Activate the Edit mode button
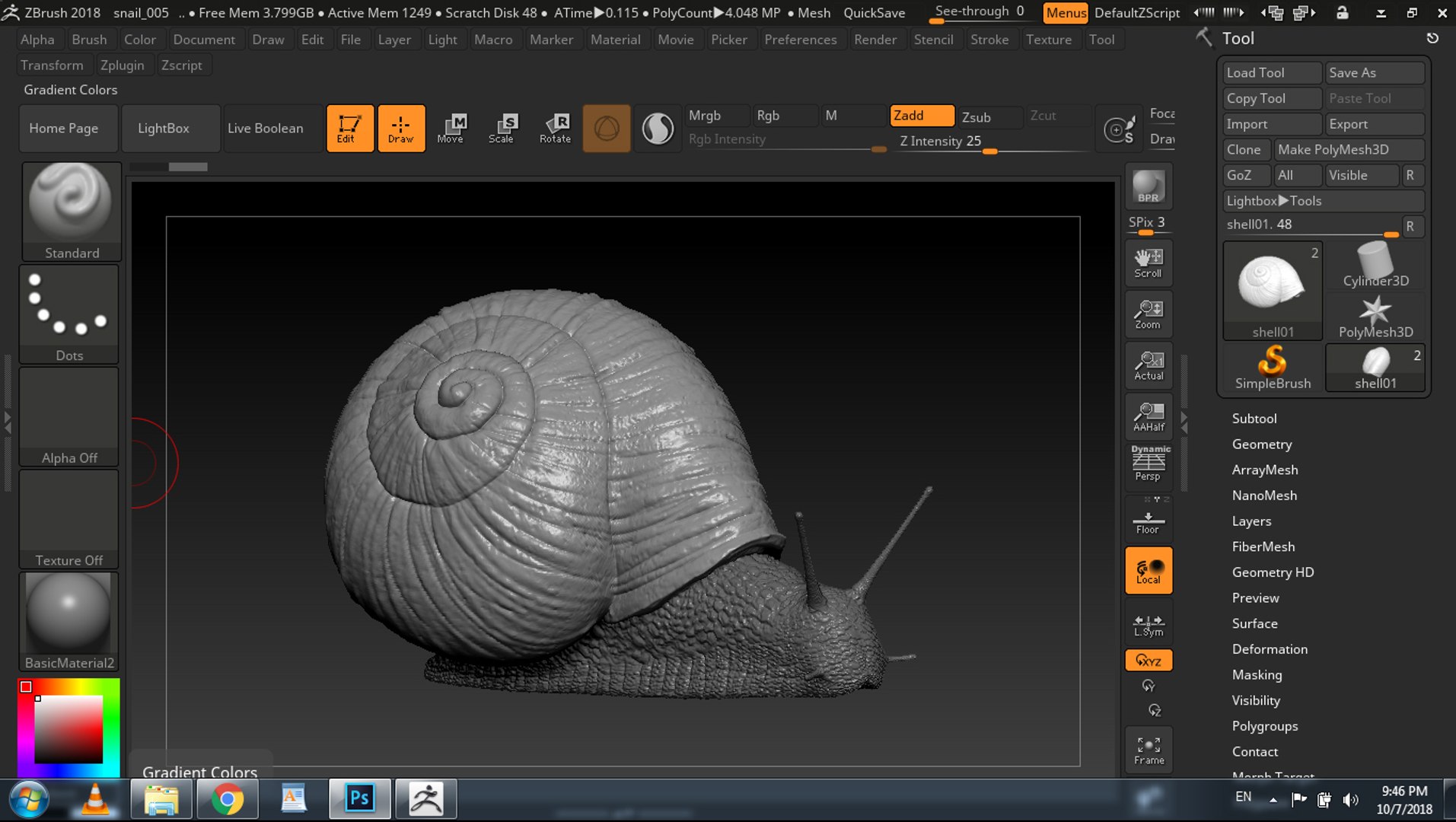The width and height of the screenshot is (1456, 822). tap(349, 129)
